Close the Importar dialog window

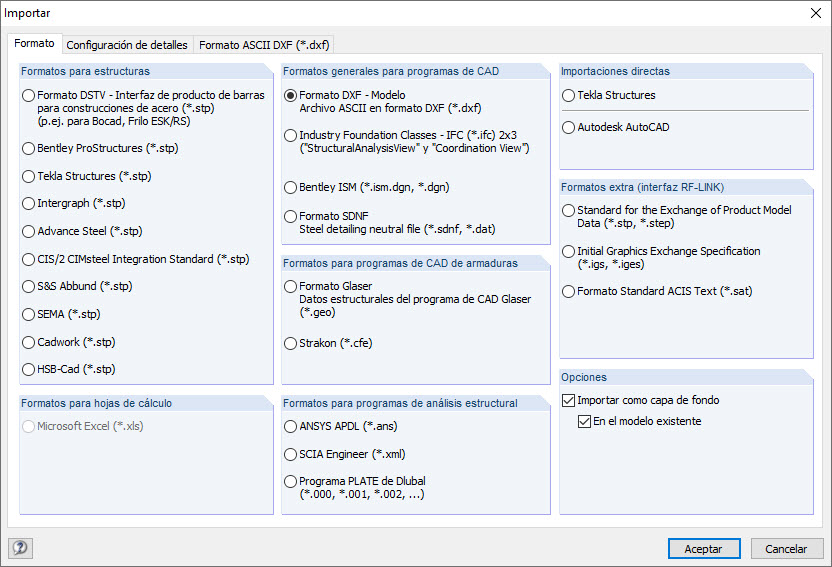point(814,13)
